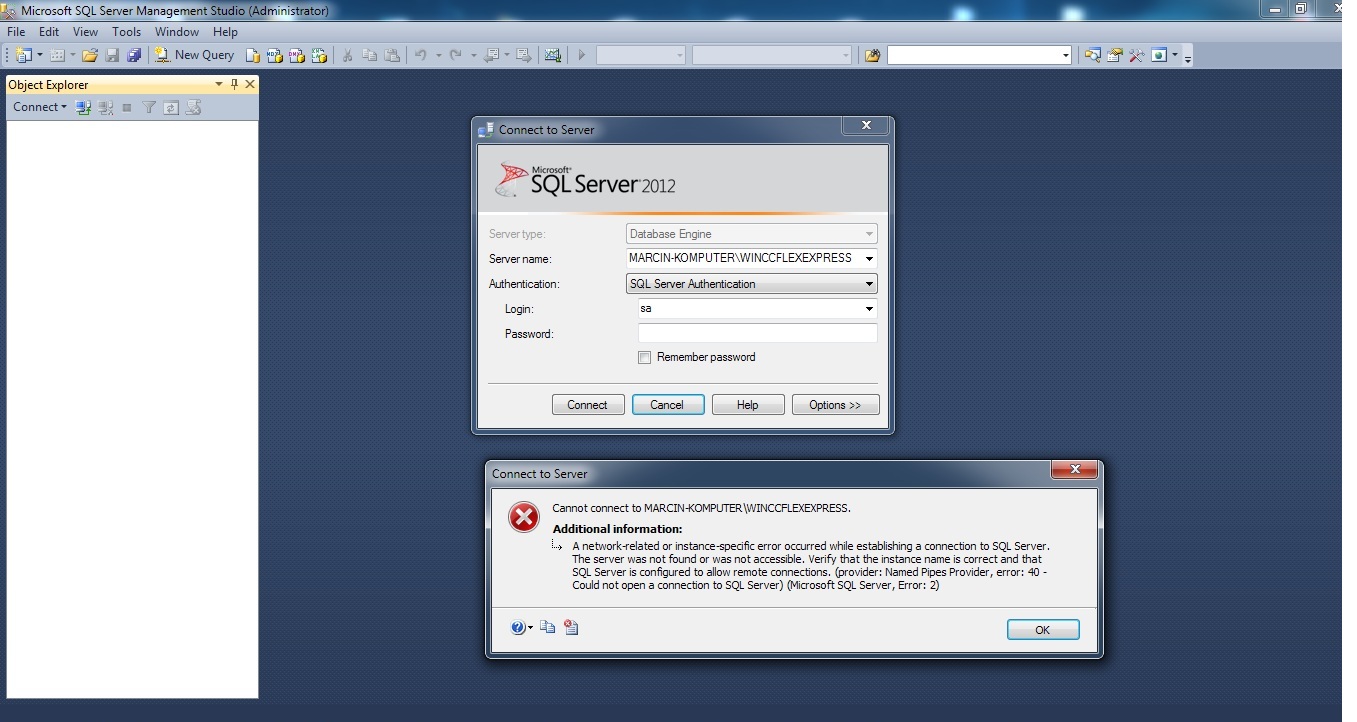Click the Help button in Connect dialog

point(748,405)
